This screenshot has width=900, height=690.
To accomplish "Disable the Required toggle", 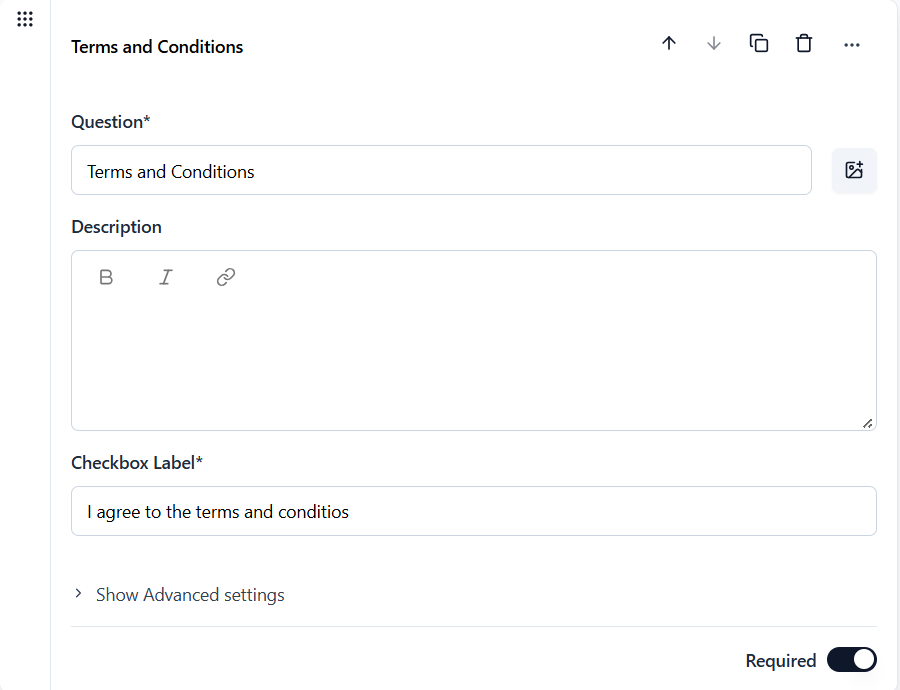I will pyautogui.click(x=851, y=660).
